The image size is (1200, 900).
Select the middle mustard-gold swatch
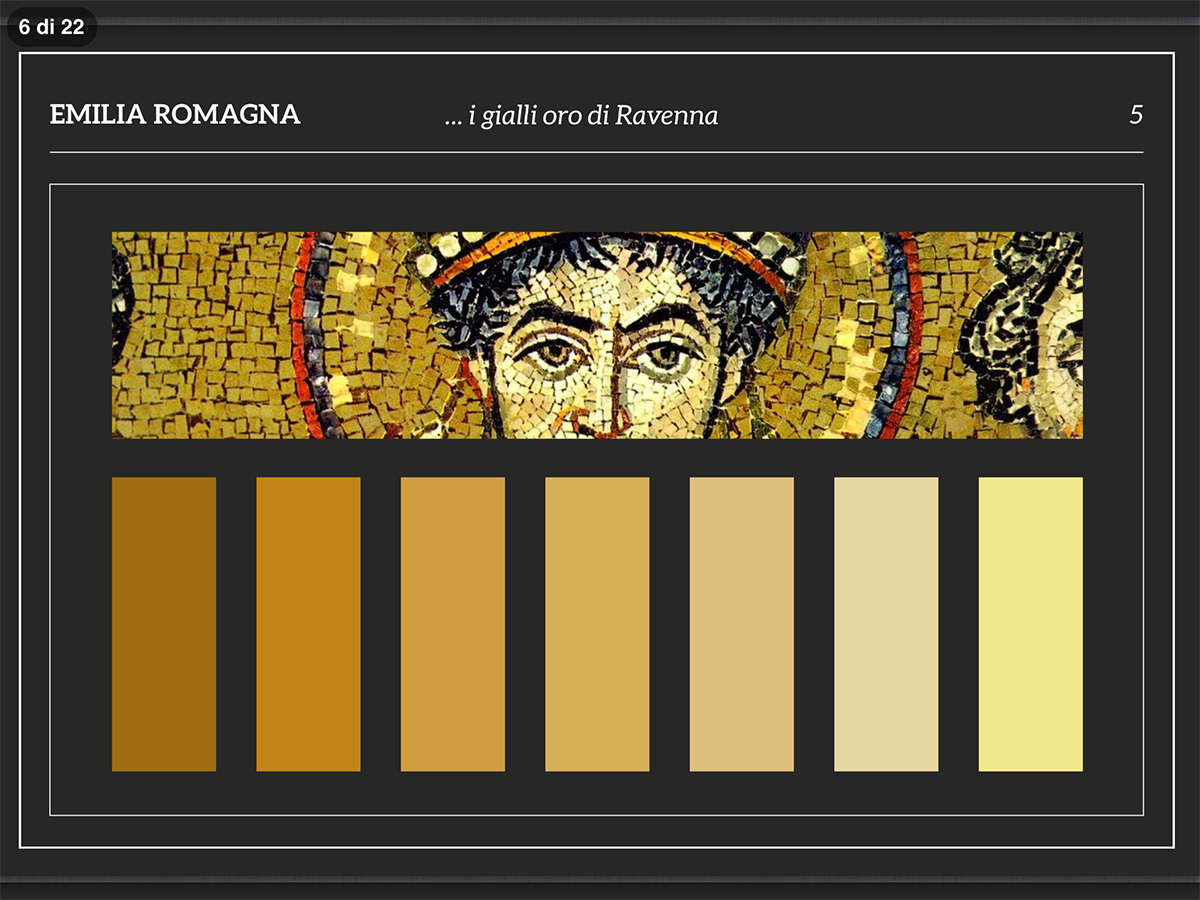point(597,624)
